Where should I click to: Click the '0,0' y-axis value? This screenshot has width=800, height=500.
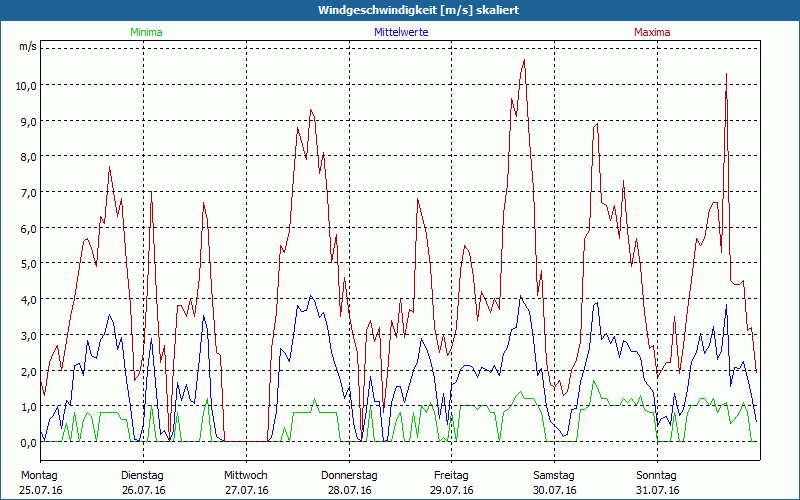[x=29, y=443]
